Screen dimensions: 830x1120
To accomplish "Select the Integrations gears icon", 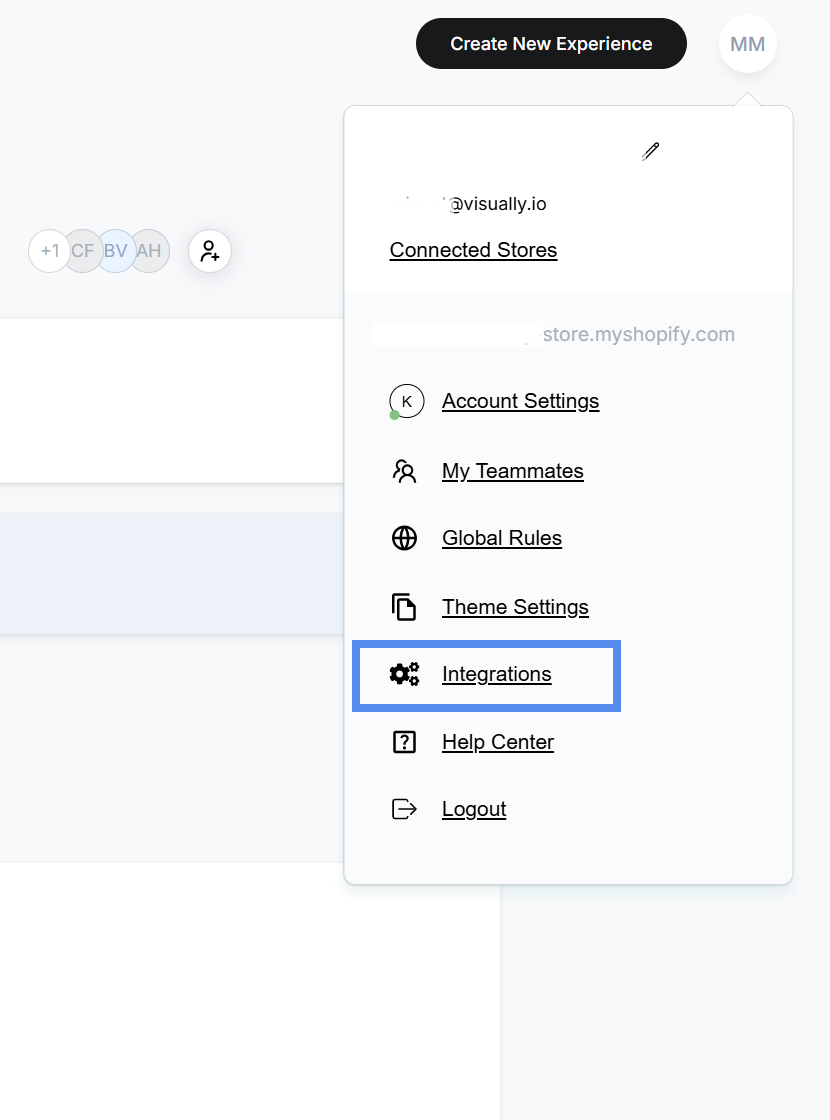I will (404, 674).
